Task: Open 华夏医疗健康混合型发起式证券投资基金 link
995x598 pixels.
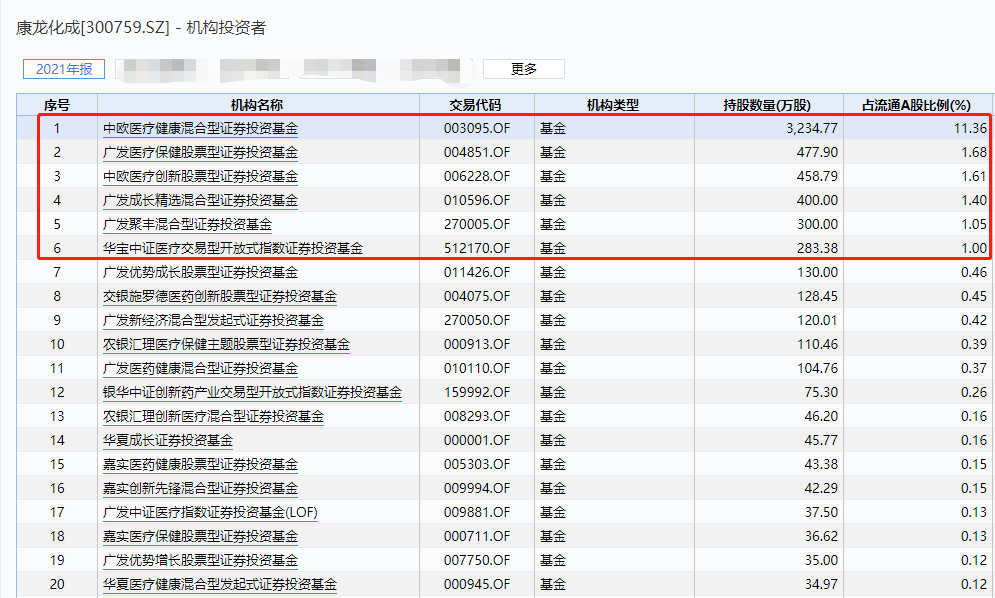Action: pyautogui.click(x=219, y=584)
